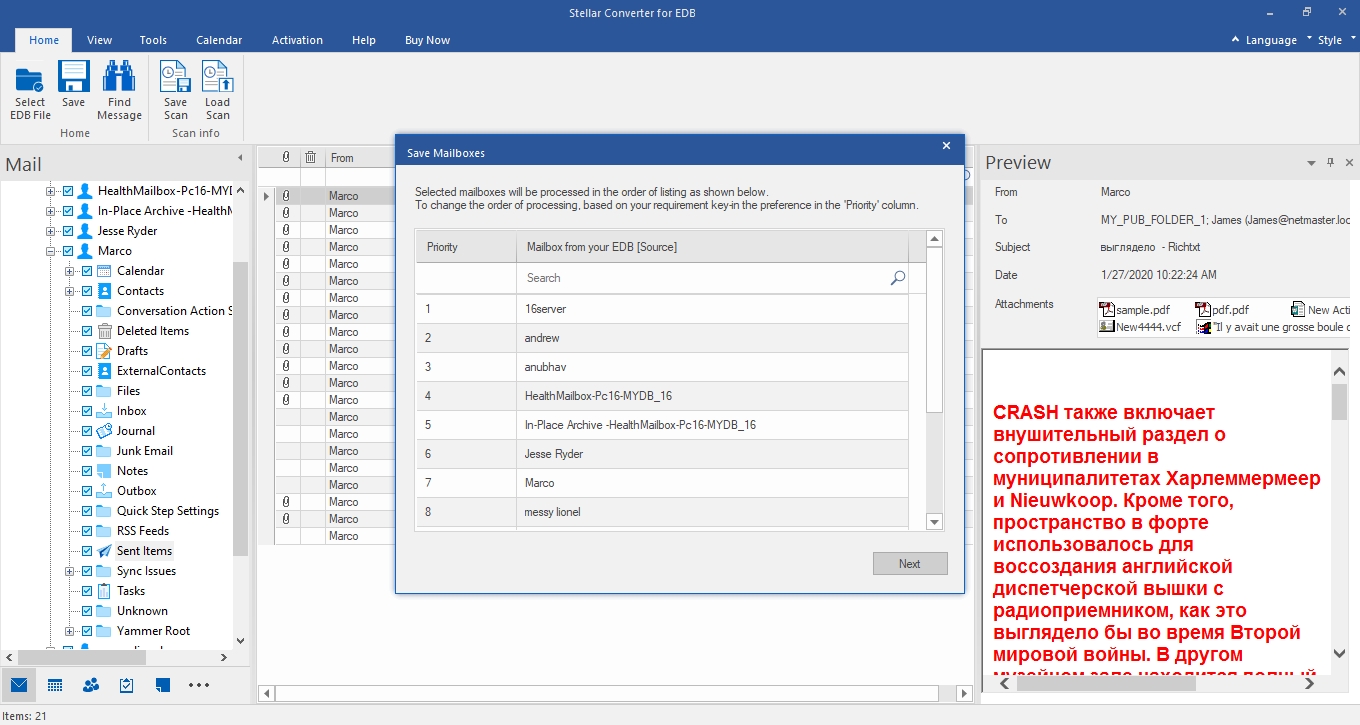
Task: Pin the Preview panel
Action: click(x=1330, y=162)
